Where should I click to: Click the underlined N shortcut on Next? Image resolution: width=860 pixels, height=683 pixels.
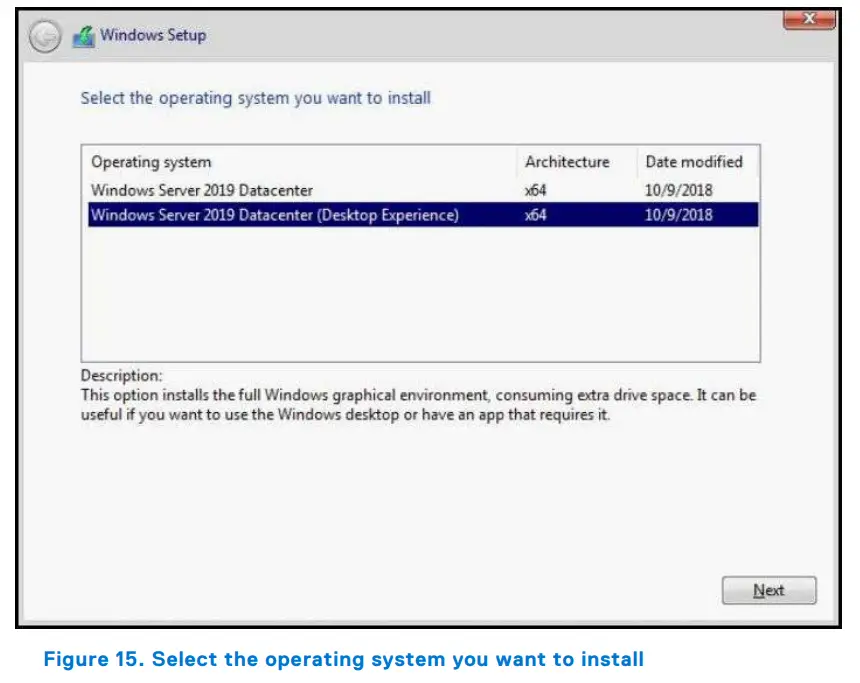click(x=758, y=591)
